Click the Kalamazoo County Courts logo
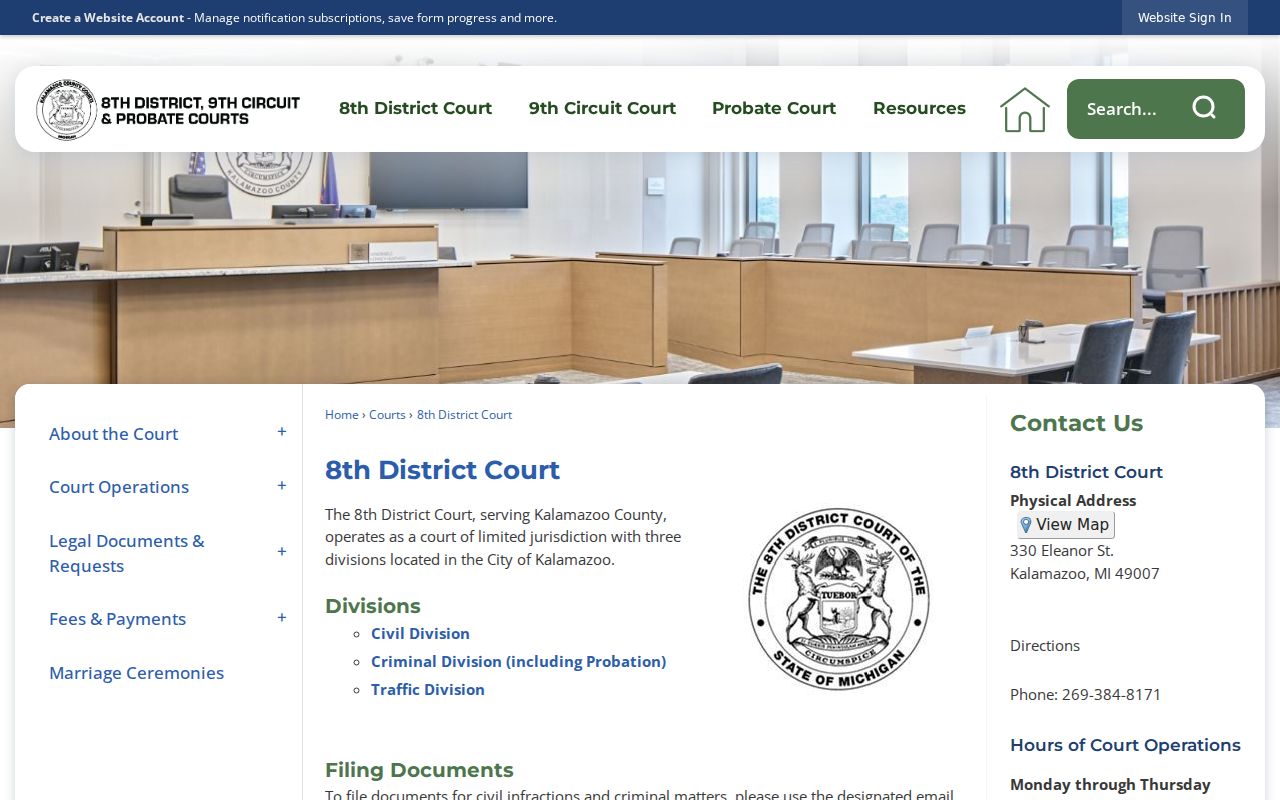Viewport: 1280px width, 800px height. [168, 109]
